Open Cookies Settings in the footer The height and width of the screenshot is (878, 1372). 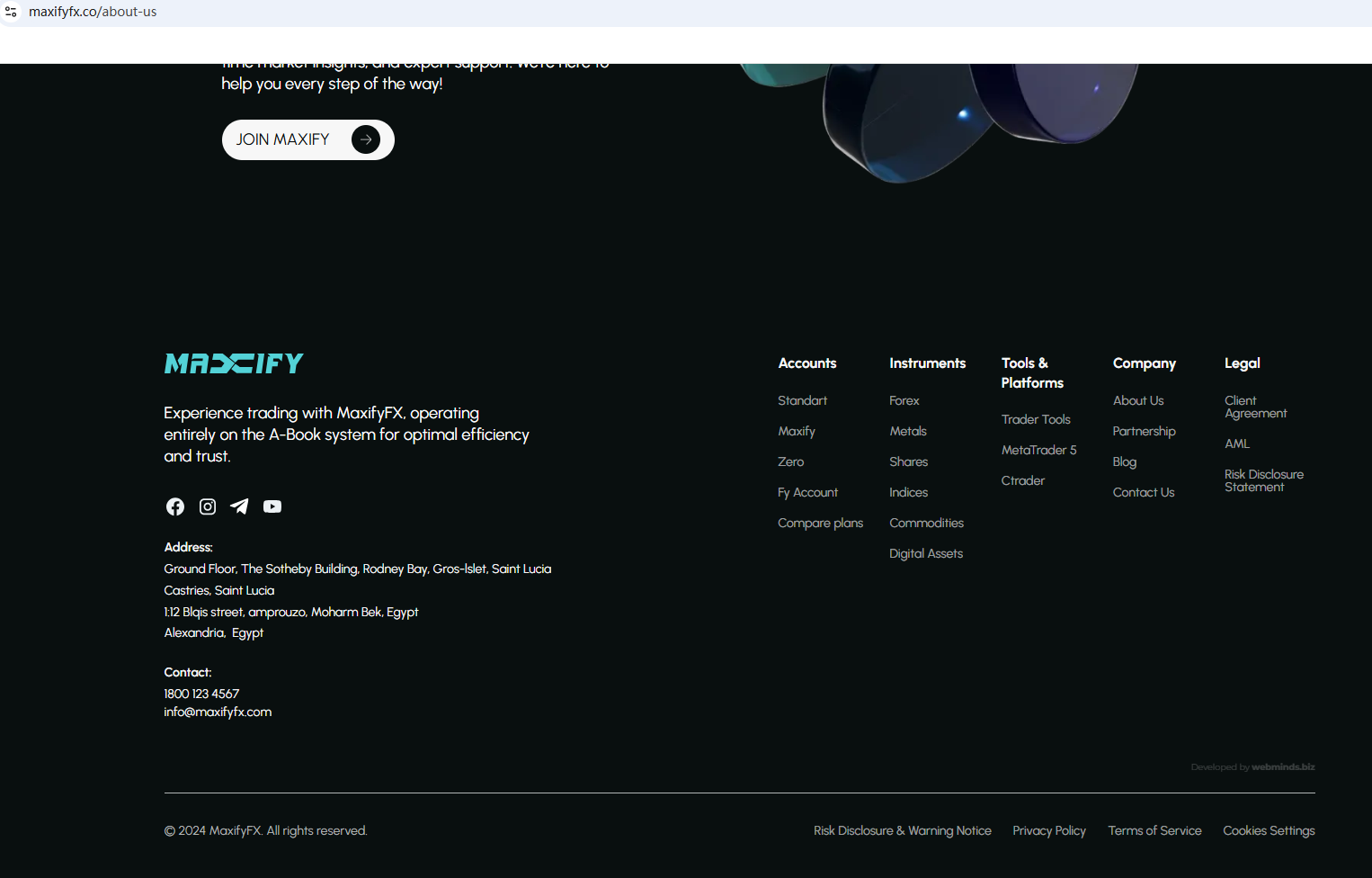click(1269, 830)
